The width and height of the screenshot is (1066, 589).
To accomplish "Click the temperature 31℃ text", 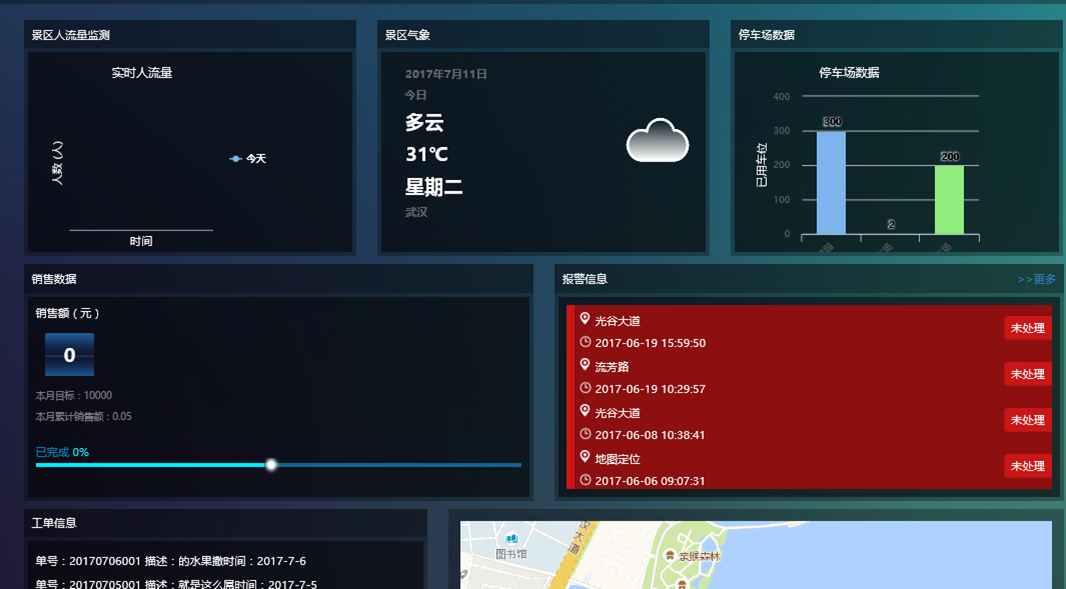I will [x=426, y=154].
